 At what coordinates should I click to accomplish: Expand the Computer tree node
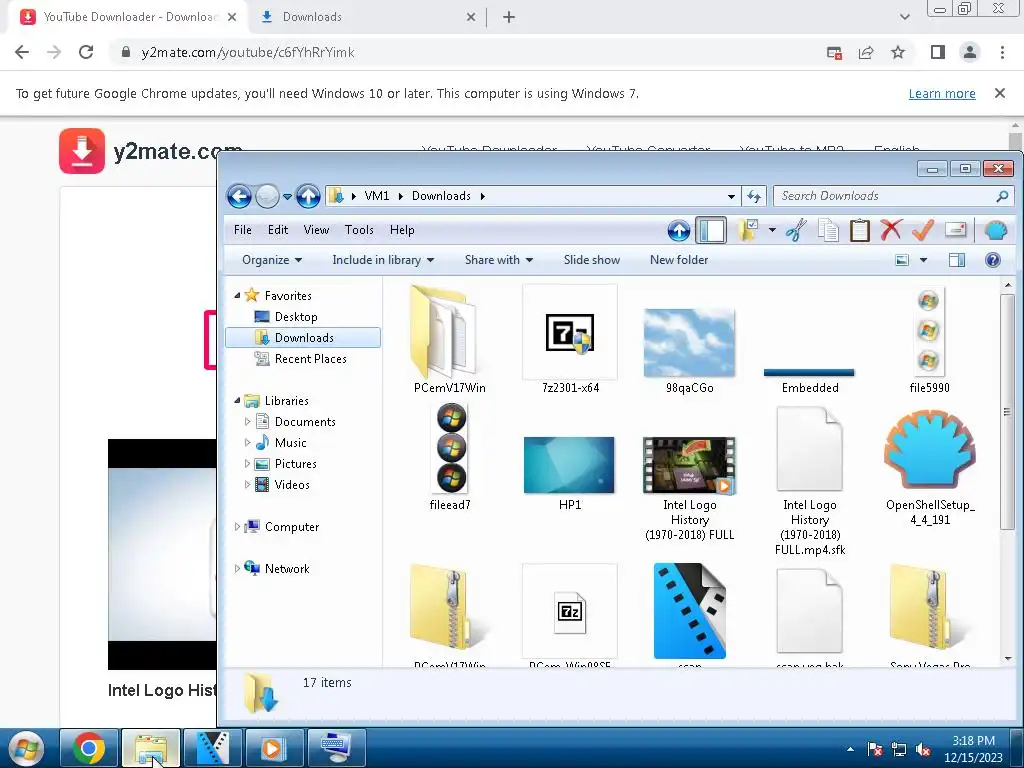pos(237,527)
